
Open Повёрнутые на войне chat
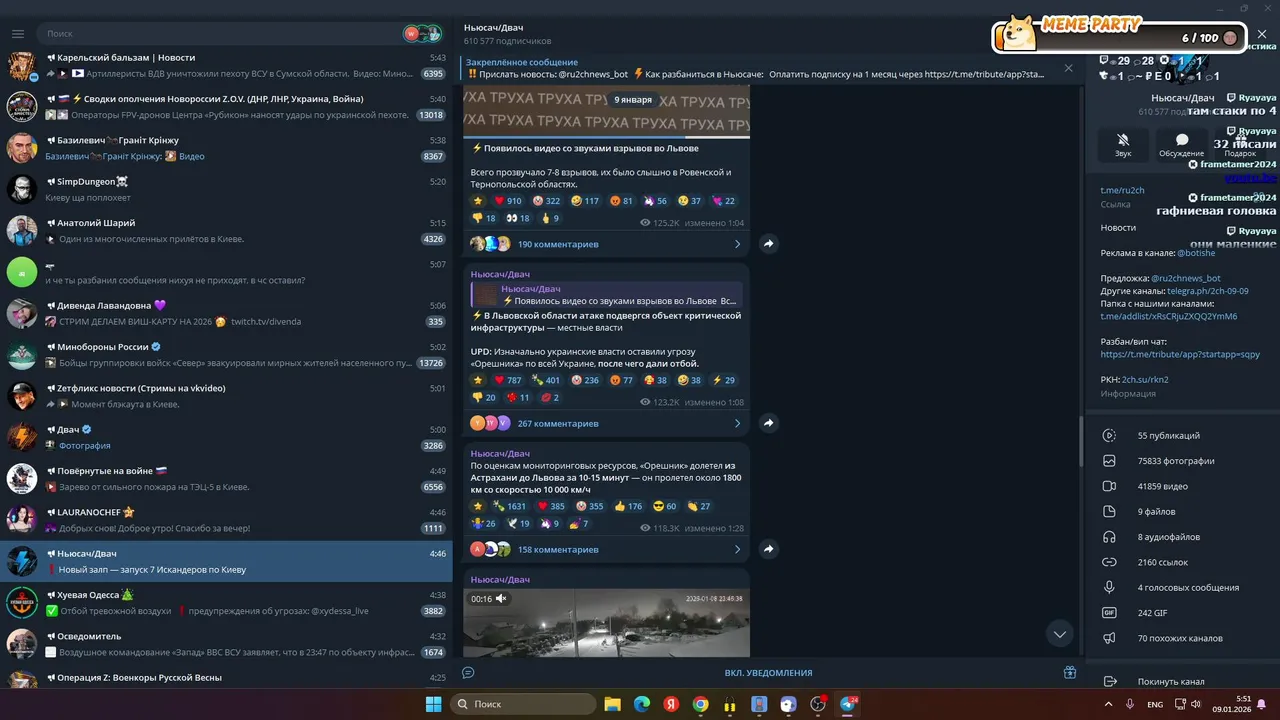[x=226, y=479]
